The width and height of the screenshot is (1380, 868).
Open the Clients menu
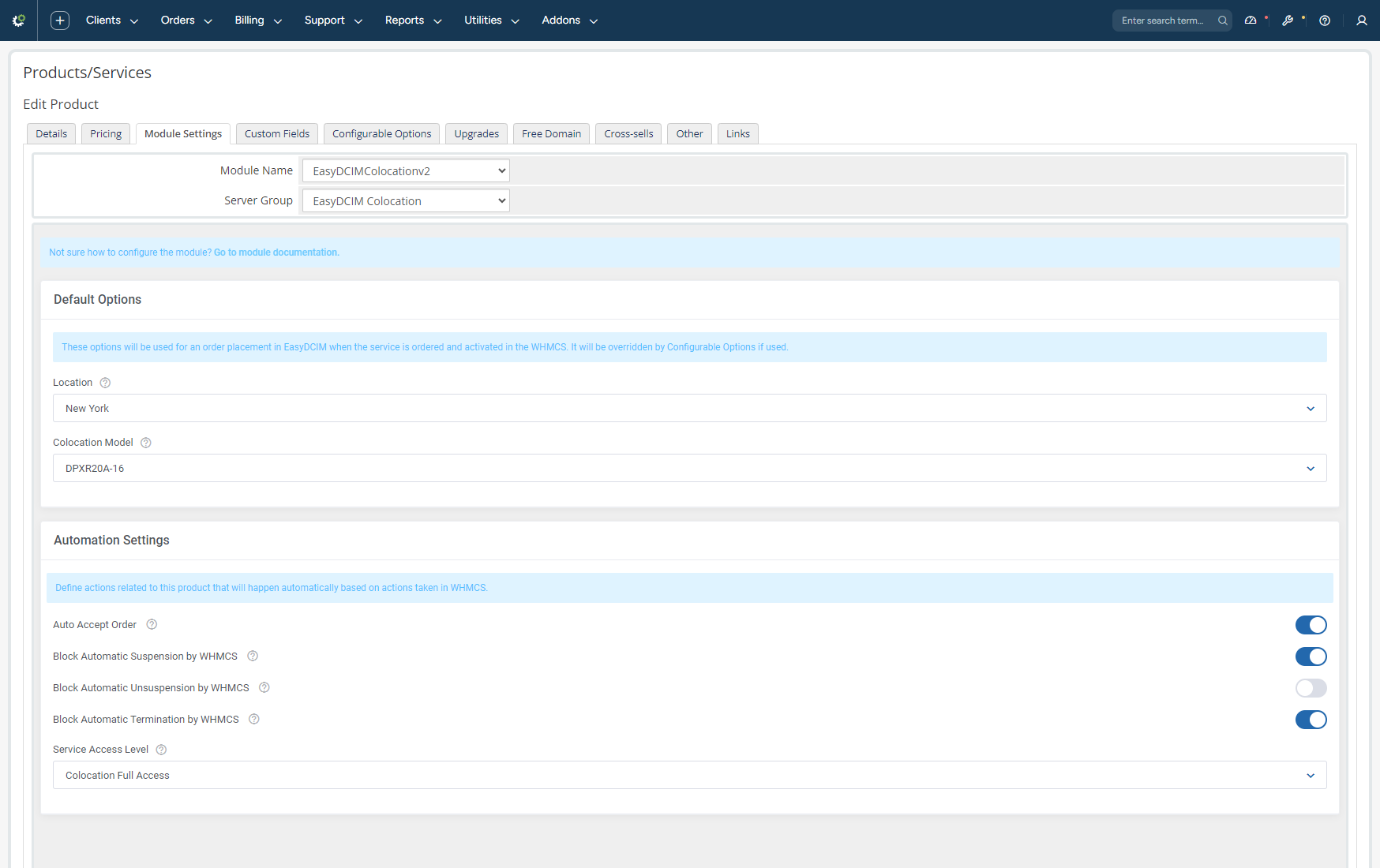[x=112, y=21]
